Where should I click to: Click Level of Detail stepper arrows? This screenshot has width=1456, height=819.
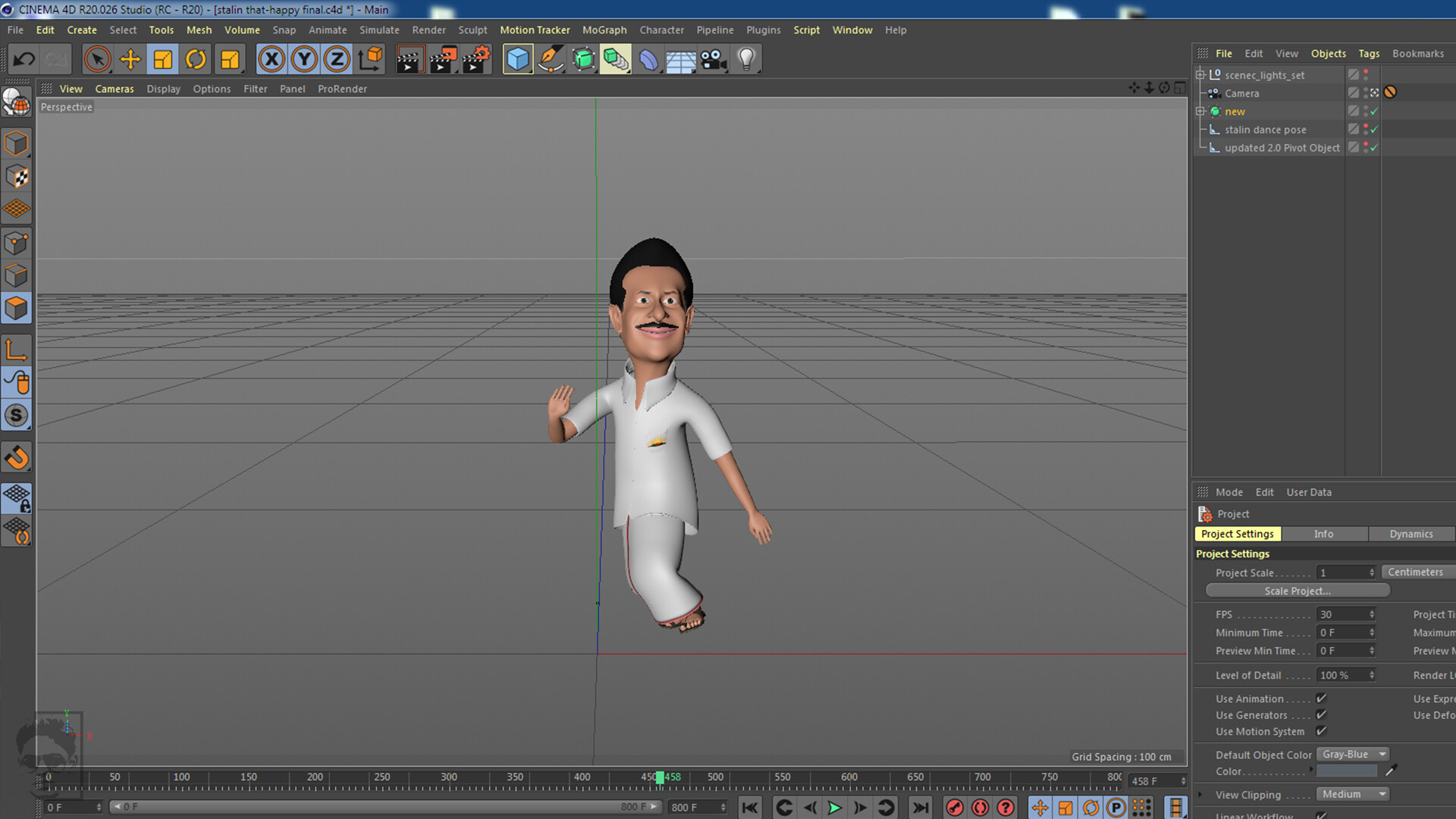(1372, 675)
